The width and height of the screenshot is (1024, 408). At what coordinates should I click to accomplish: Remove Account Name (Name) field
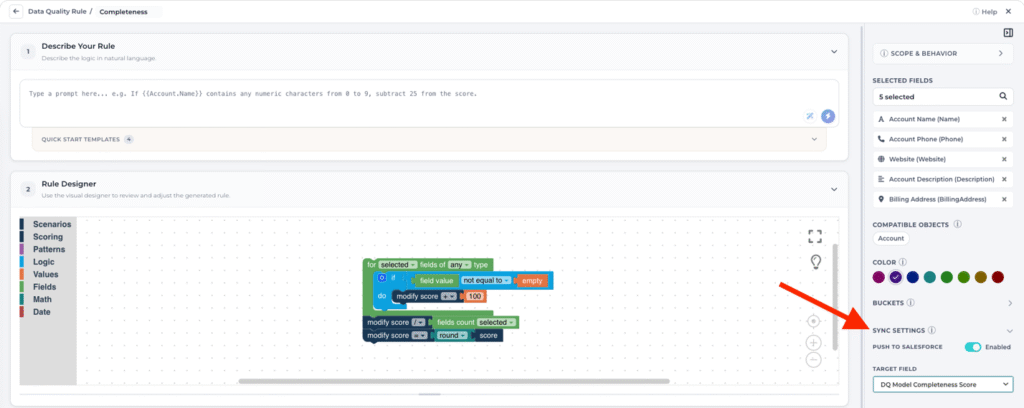pos(1004,119)
